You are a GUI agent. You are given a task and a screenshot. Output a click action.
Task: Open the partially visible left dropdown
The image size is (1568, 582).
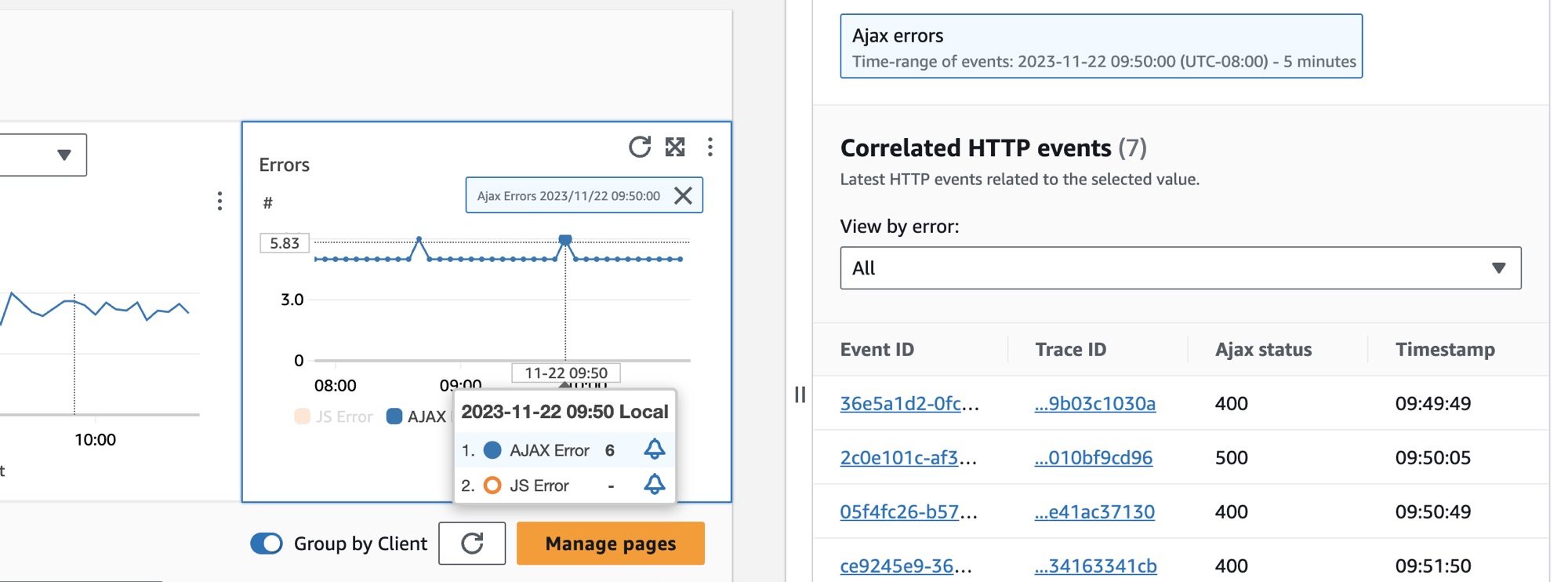coord(43,155)
